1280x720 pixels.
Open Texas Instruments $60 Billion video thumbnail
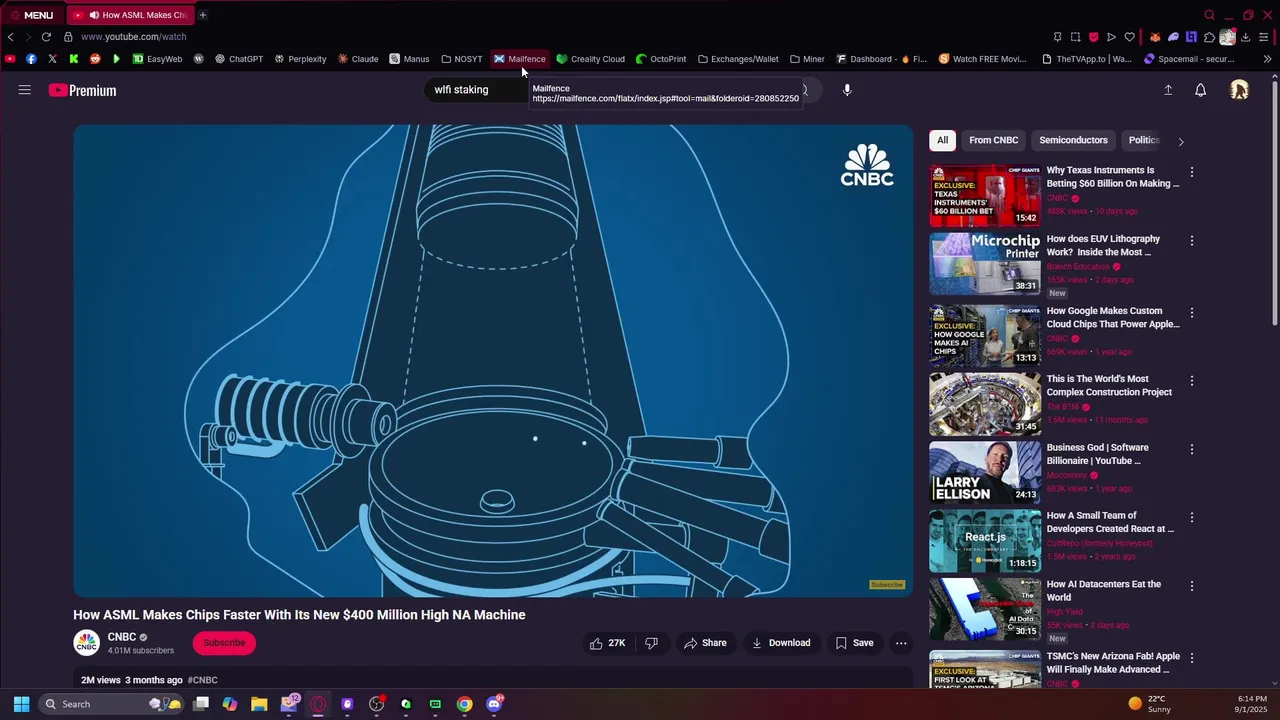point(985,196)
